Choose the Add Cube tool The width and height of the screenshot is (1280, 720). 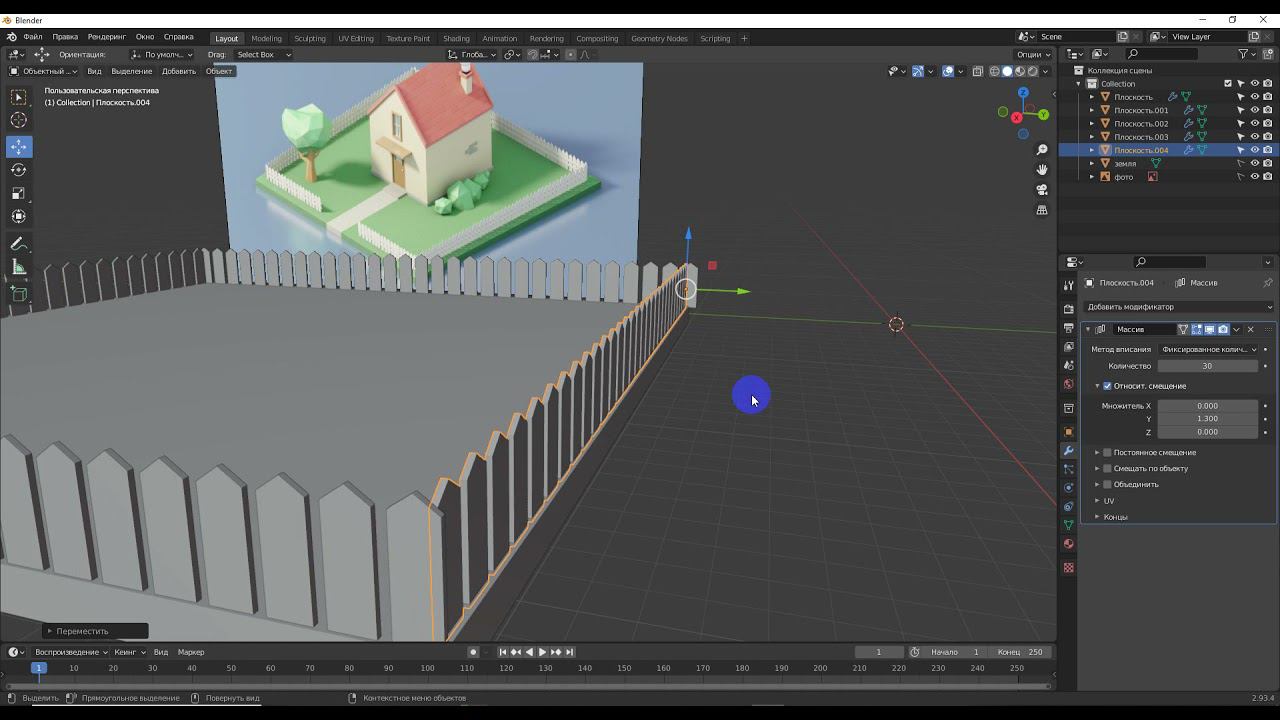coord(19,294)
